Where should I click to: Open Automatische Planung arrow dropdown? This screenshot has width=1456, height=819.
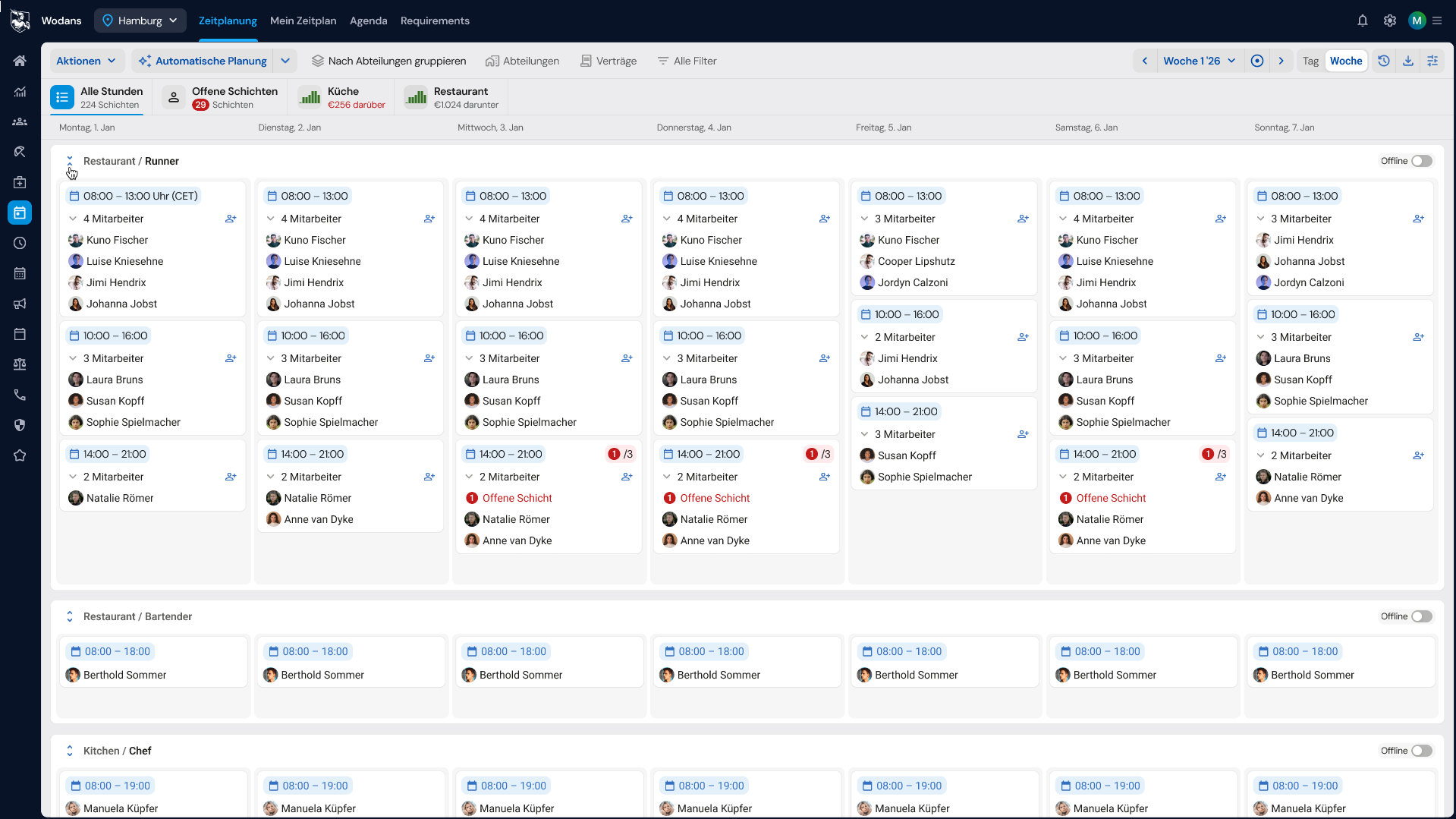tap(285, 61)
